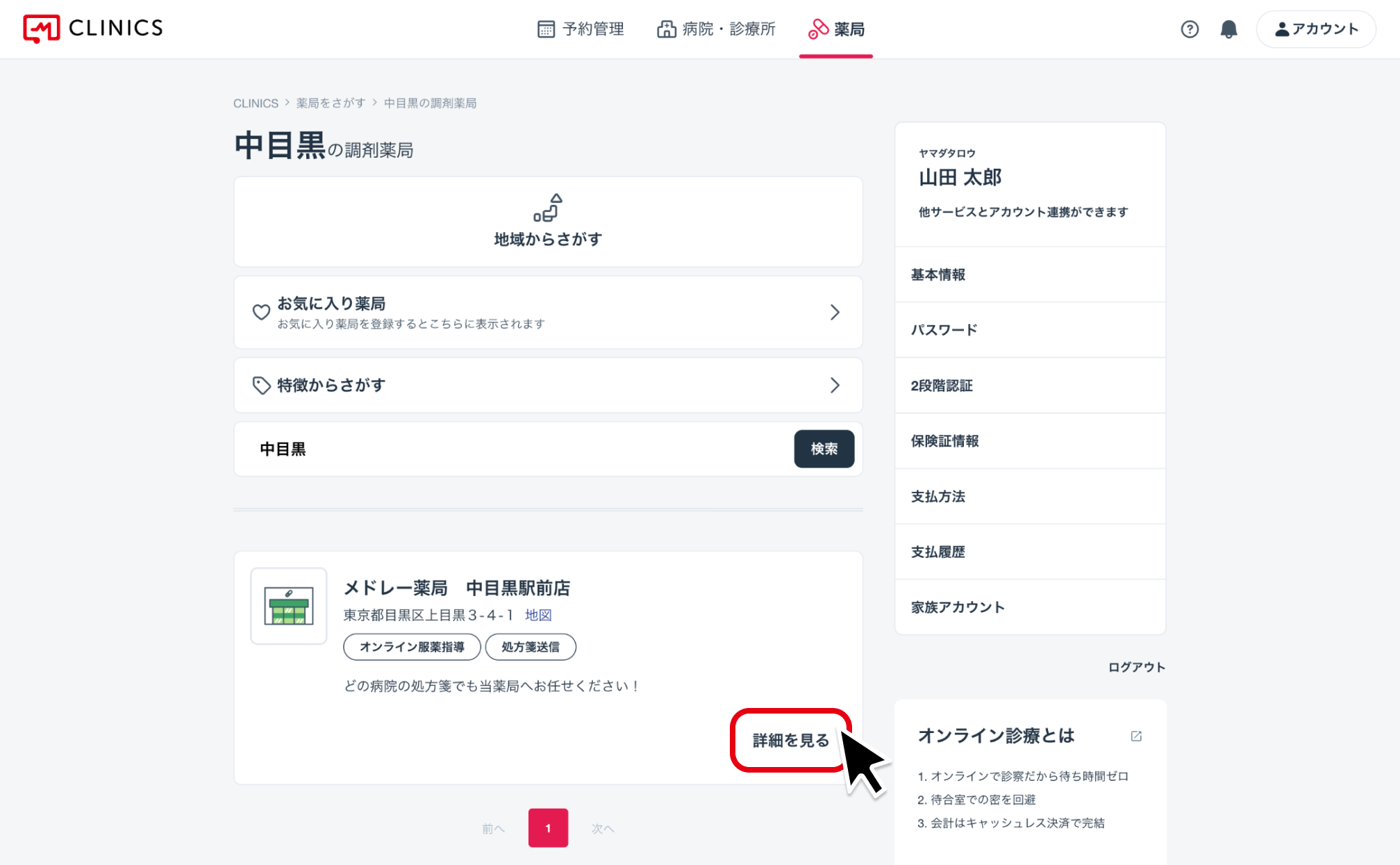Image resolution: width=1400 pixels, height=865 pixels.
Task: Click the 地域からさがす shapes icon
Action: tap(548, 208)
